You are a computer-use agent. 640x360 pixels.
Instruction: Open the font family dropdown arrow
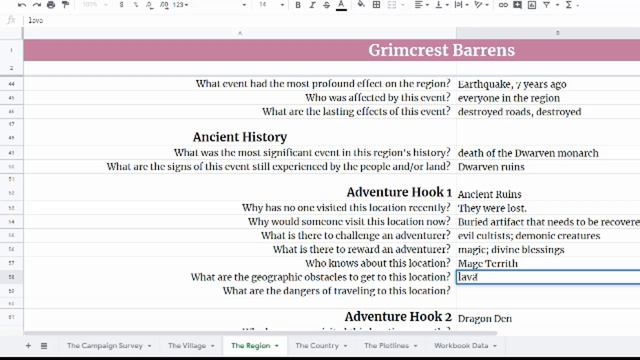tap(244, 5)
